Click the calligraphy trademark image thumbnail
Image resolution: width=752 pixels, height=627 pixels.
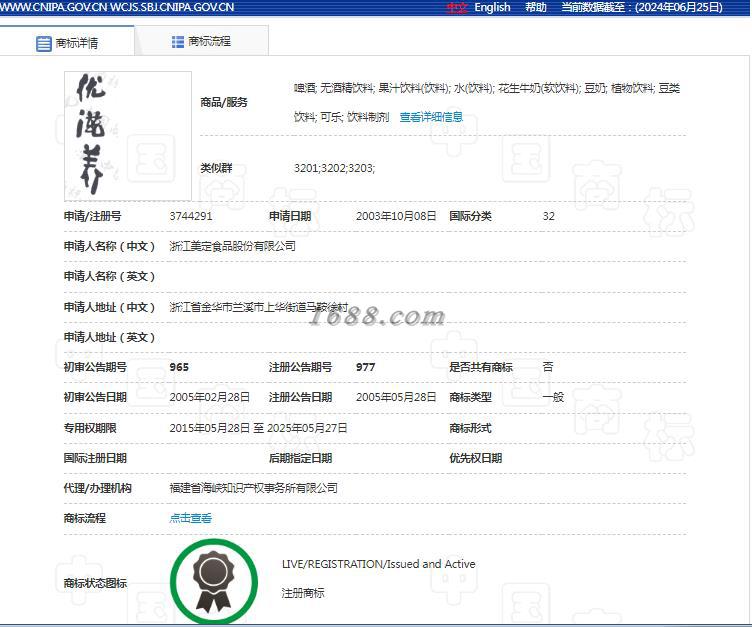128,136
